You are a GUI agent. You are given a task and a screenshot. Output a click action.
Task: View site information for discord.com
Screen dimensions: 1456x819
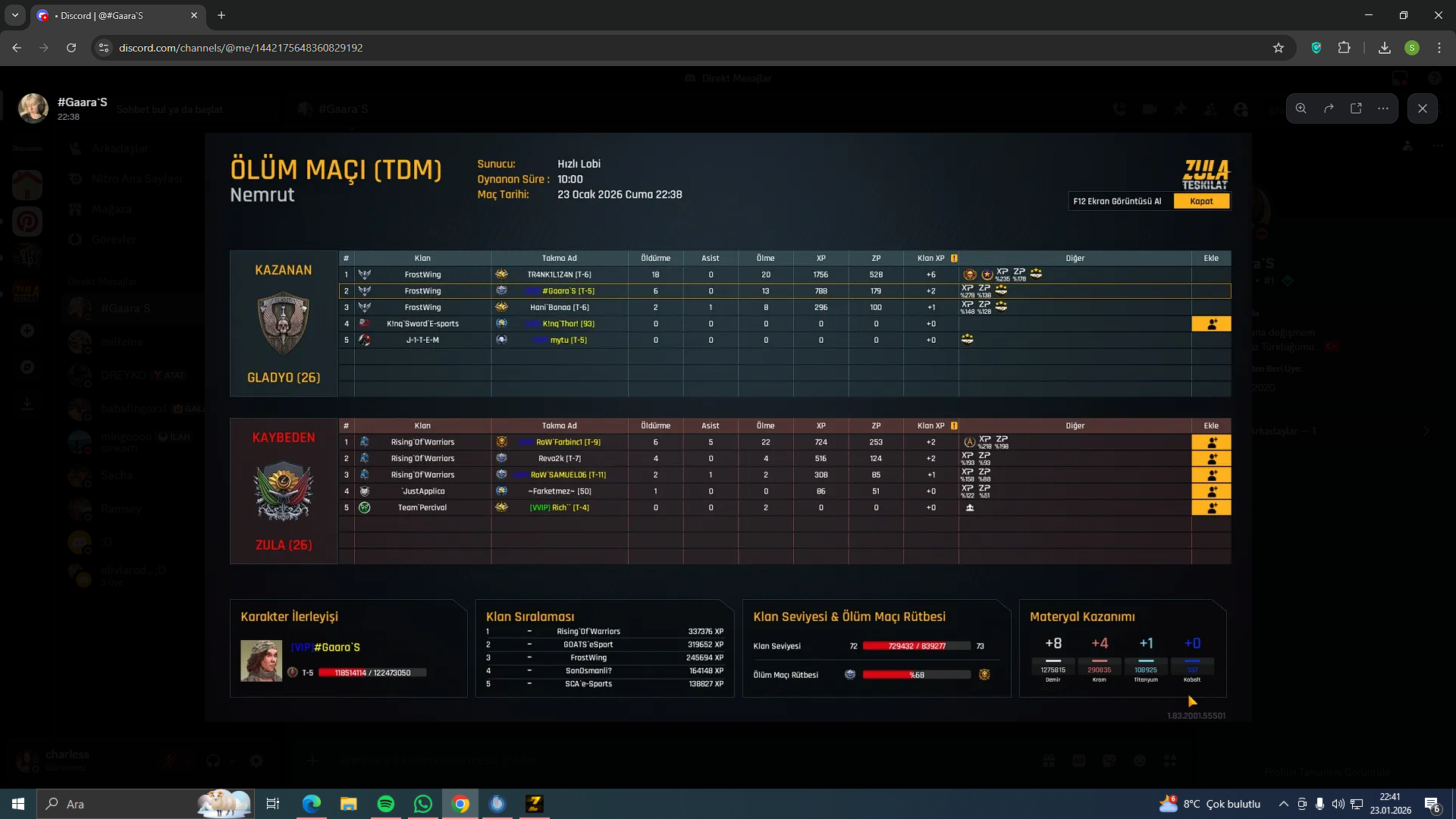click(x=104, y=48)
